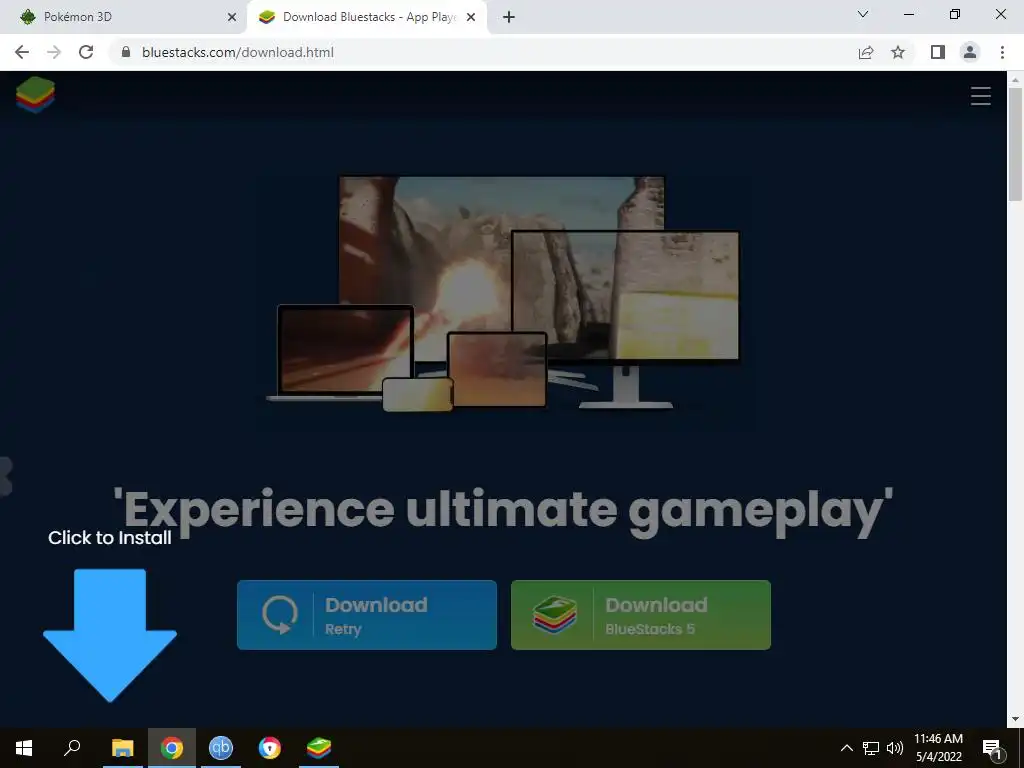Image resolution: width=1024 pixels, height=768 pixels.
Task: Reload the BlueStacks download page
Action: tap(86, 52)
